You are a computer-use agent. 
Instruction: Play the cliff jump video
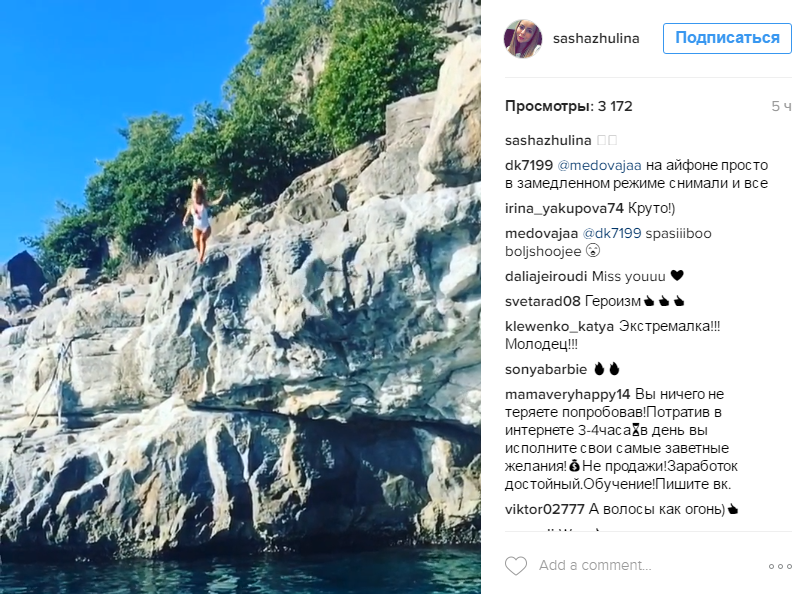[x=240, y=297]
